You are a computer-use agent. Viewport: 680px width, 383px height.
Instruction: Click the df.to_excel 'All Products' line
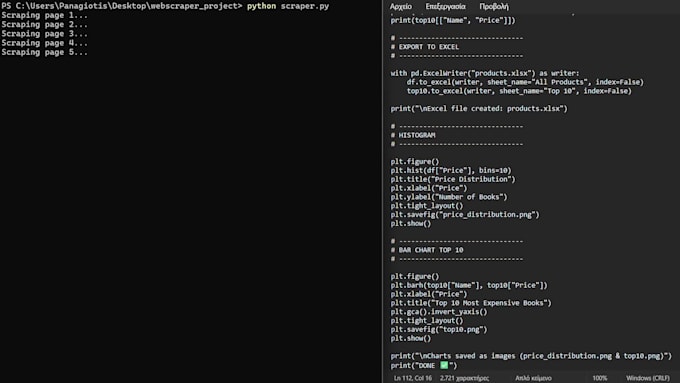click(525, 82)
